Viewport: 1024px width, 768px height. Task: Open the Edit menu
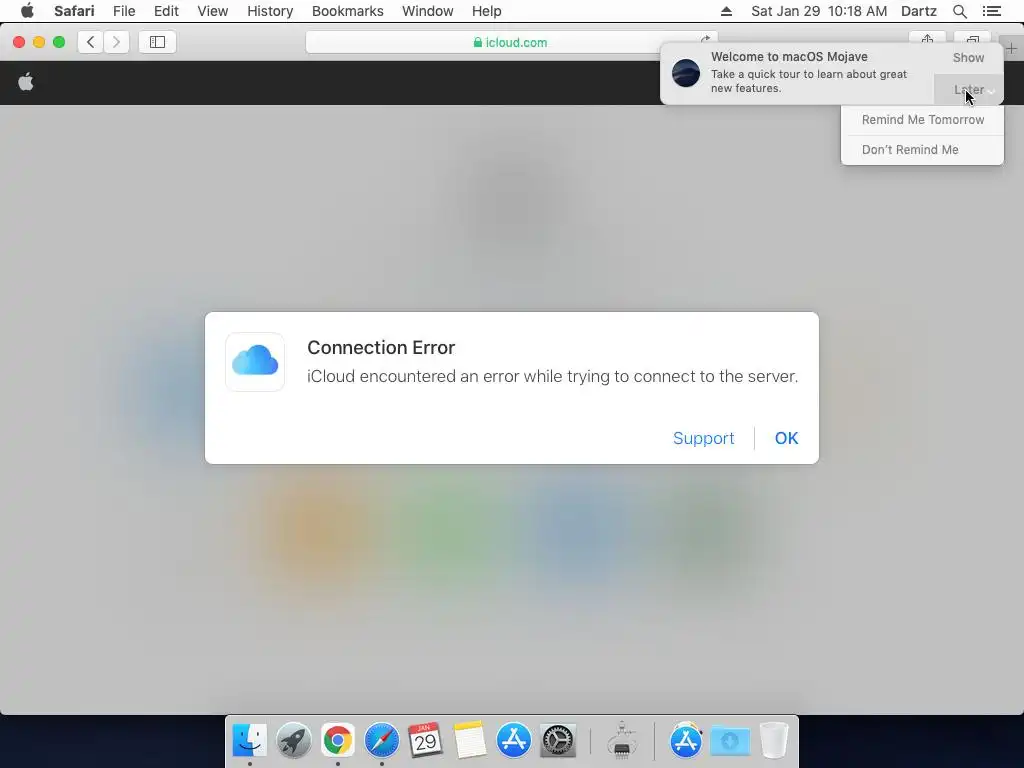[x=166, y=11]
